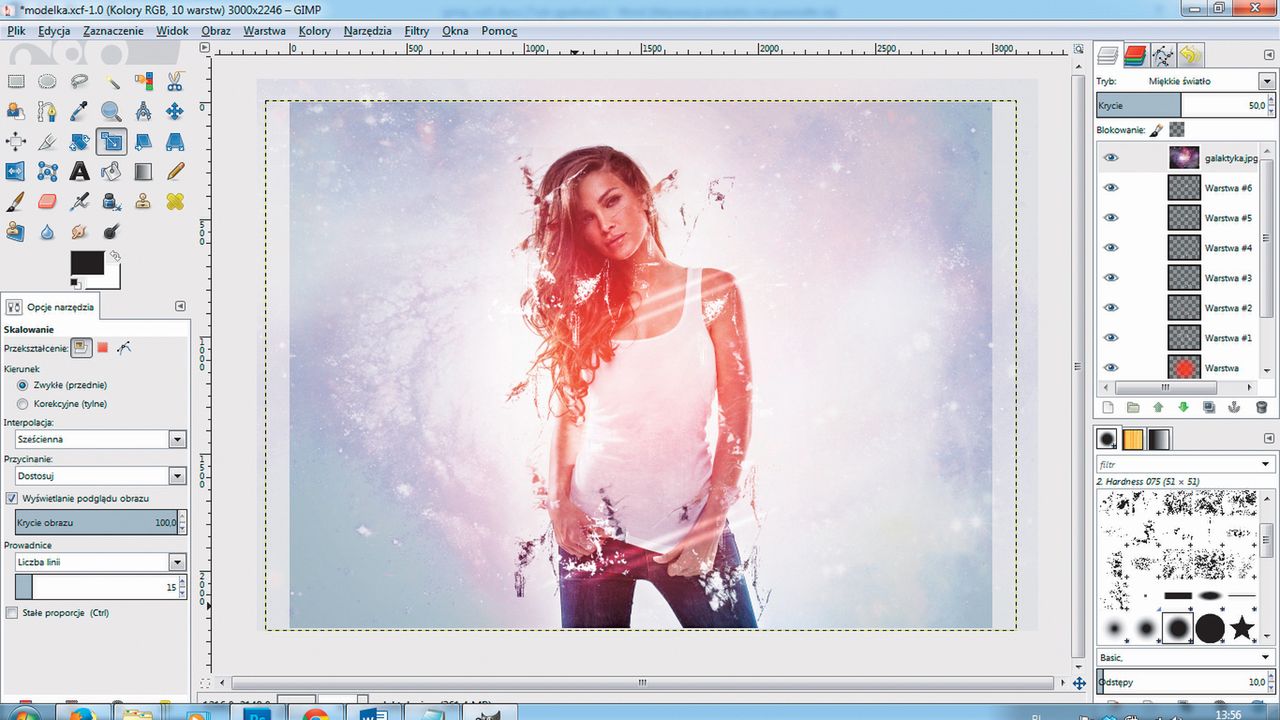Pick the Fuzzy Select magic wand
Image resolution: width=1280 pixels, height=720 pixels.
click(111, 82)
